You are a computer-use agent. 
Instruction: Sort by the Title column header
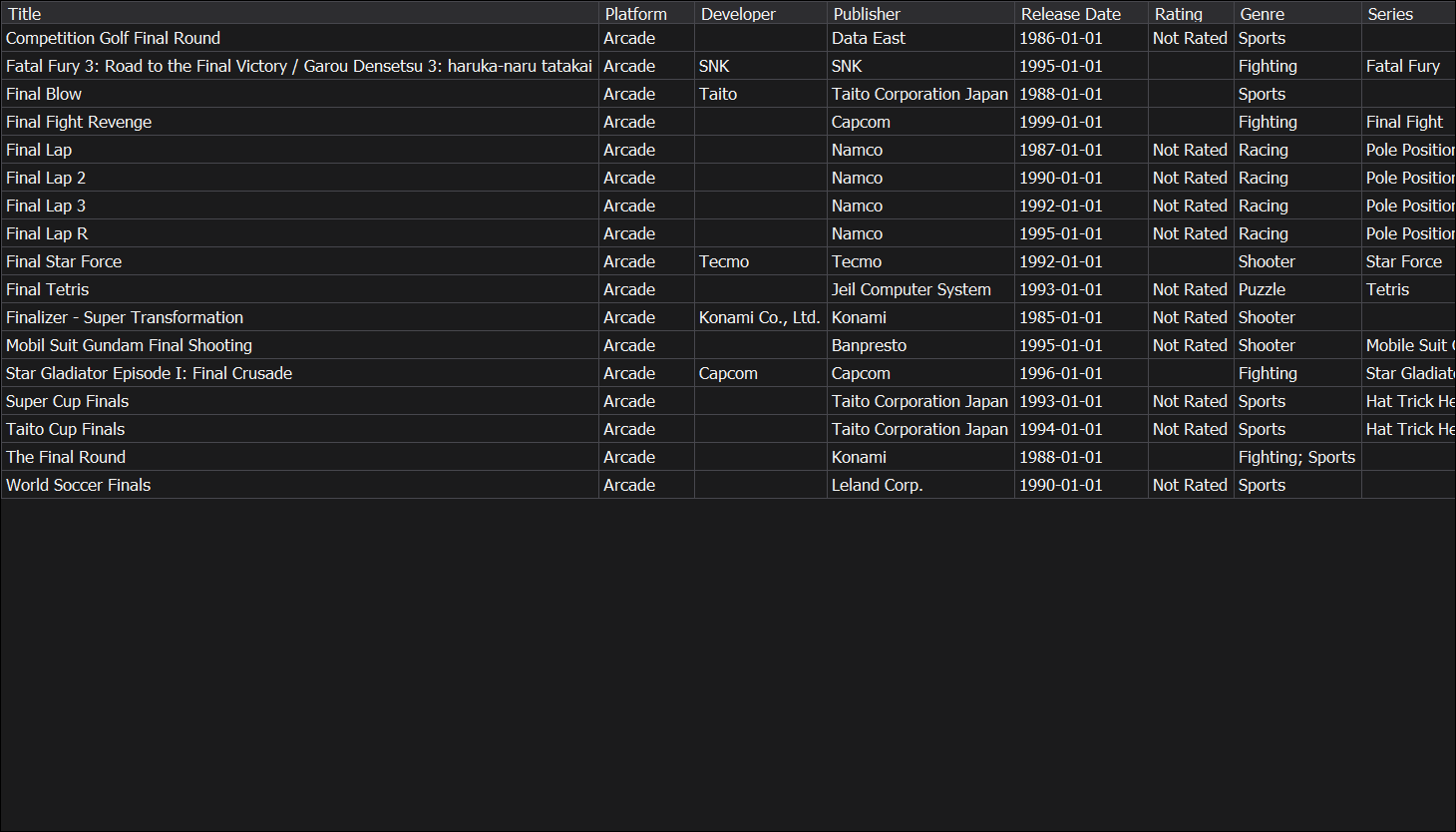click(299, 14)
